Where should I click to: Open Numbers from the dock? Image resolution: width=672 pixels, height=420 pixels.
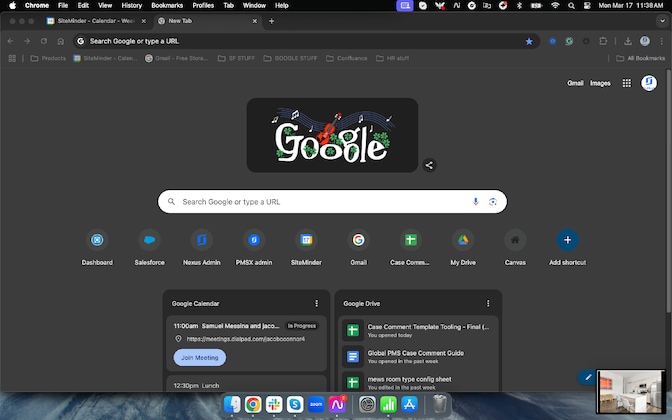pos(388,404)
